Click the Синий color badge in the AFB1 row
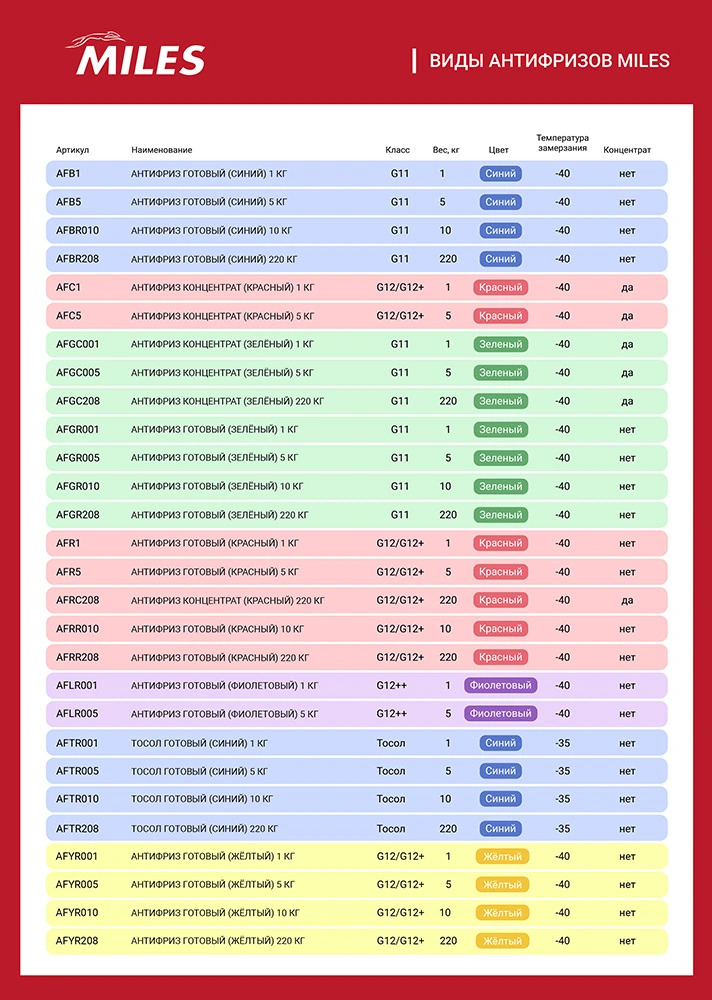 [x=500, y=174]
